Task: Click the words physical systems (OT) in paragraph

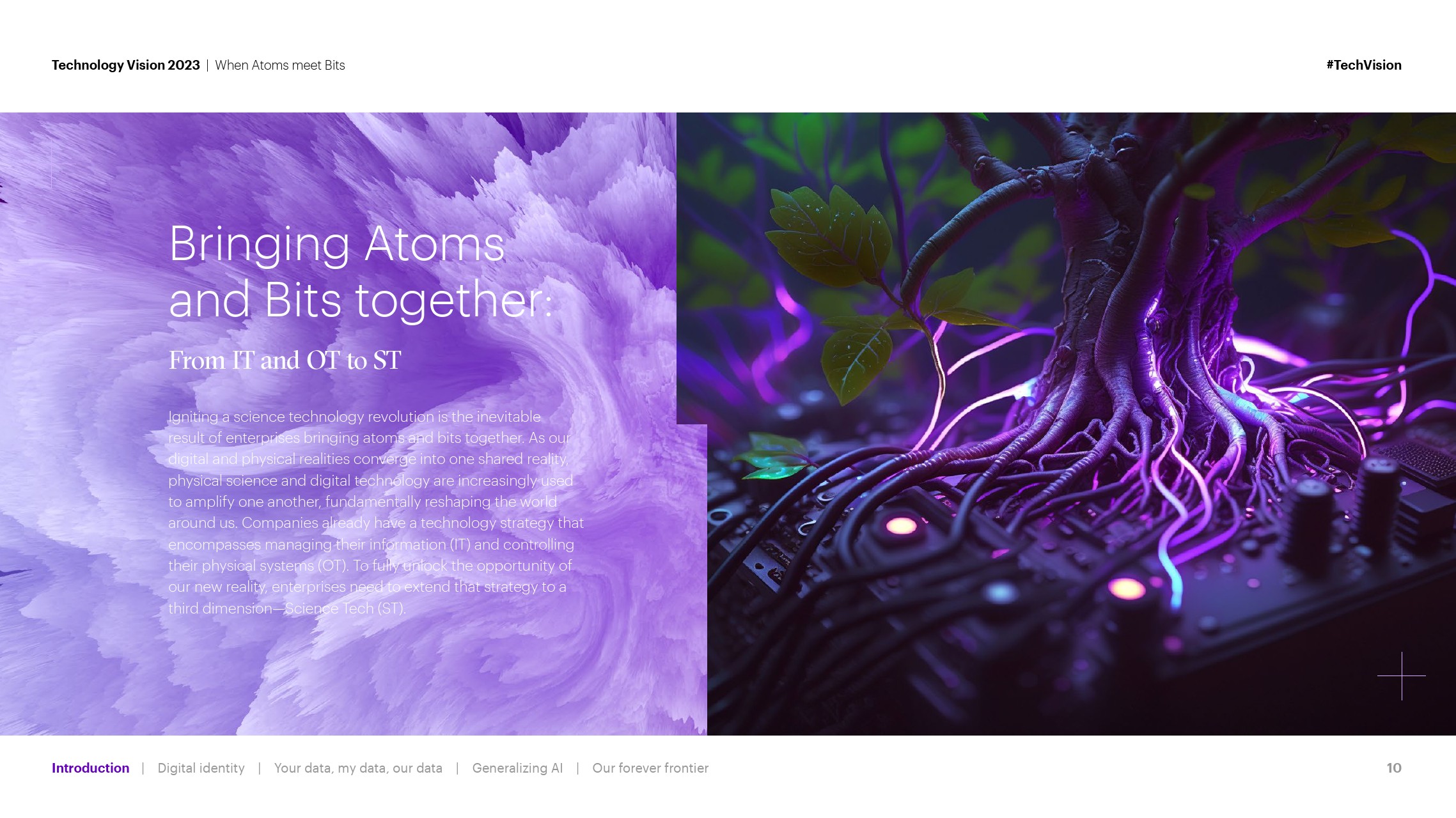Action: (274, 566)
